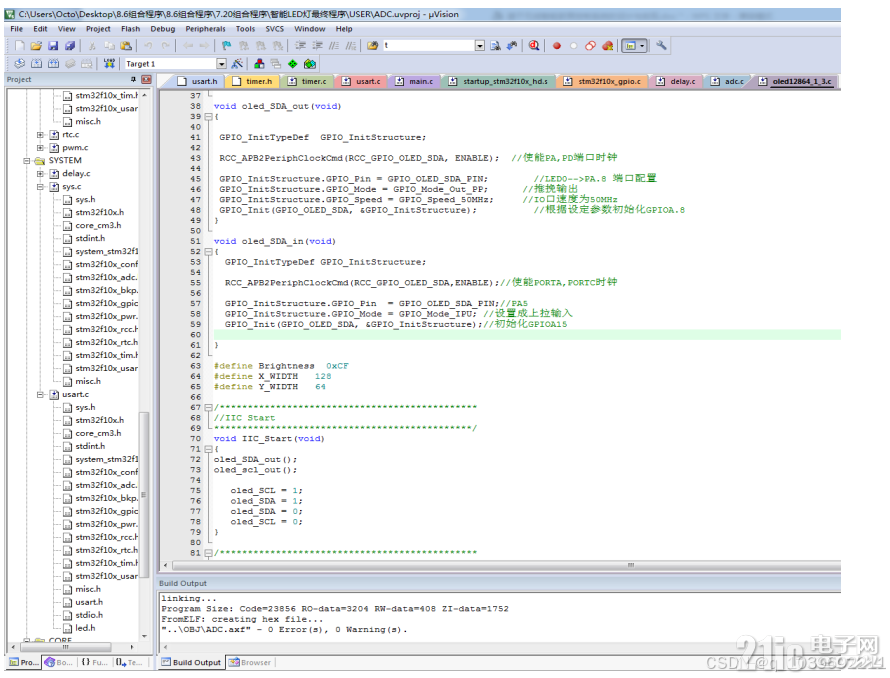Switch to the stm32f10x_gpio.c tab
This screenshot has width=890, height=678.
coord(603,82)
